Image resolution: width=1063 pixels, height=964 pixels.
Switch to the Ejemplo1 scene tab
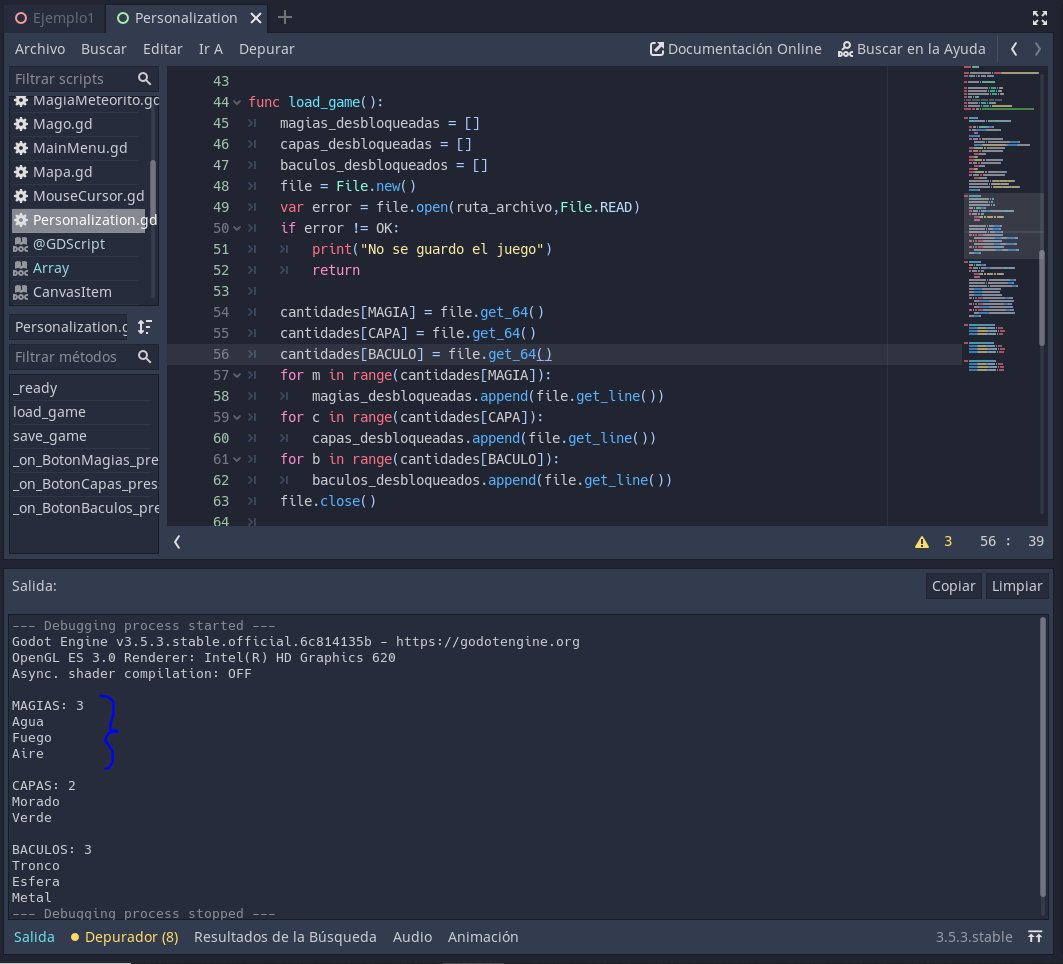[x=55, y=18]
